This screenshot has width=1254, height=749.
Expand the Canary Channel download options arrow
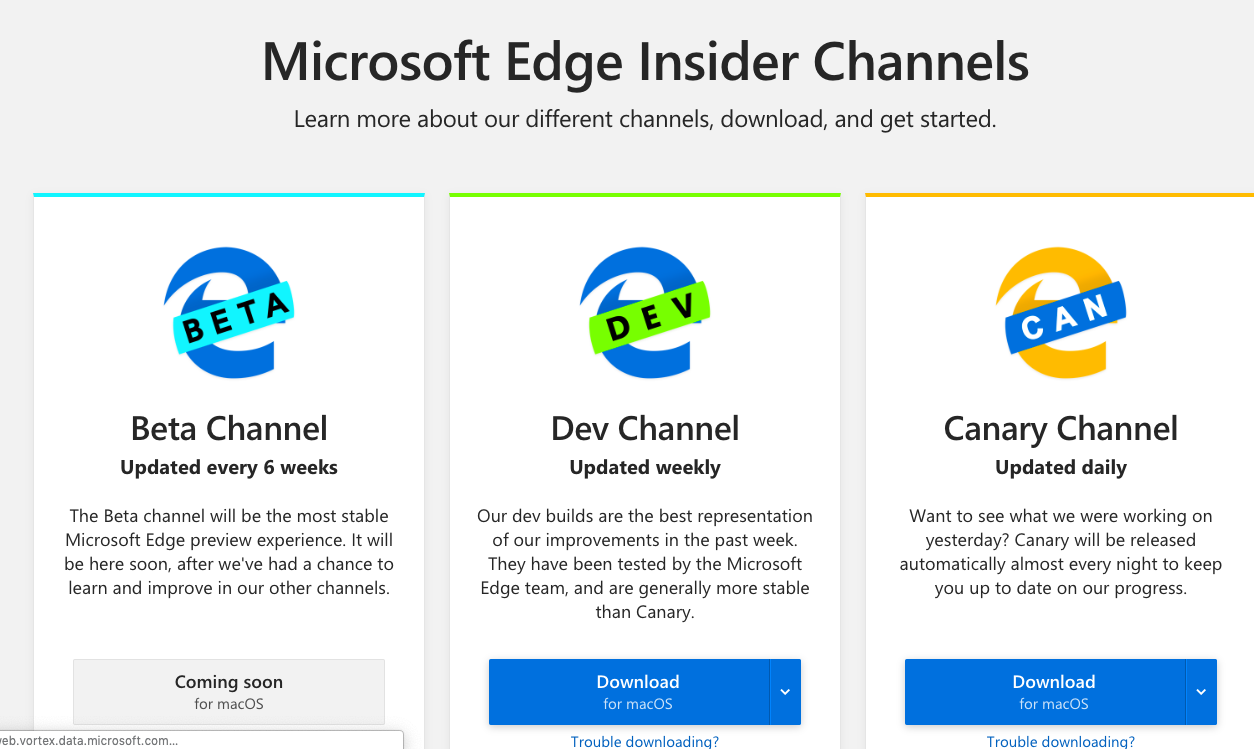pyautogui.click(x=1202, y=691)
